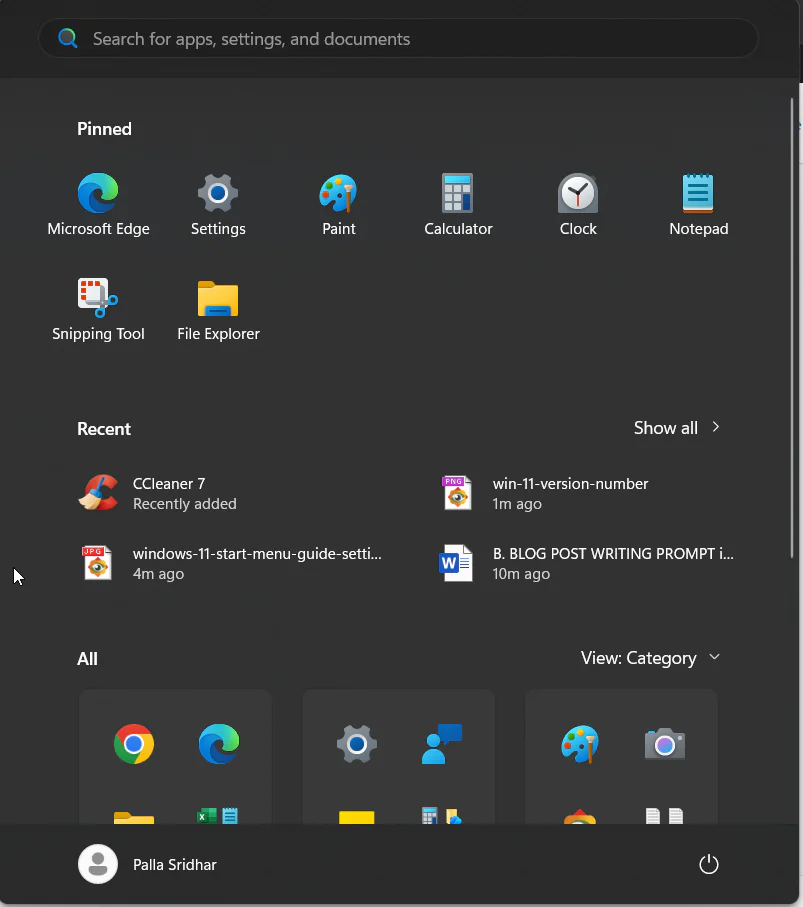
Task: Click the Start menu vertical scrollbar
Action: pyautogui.click(x=792, y=328)
